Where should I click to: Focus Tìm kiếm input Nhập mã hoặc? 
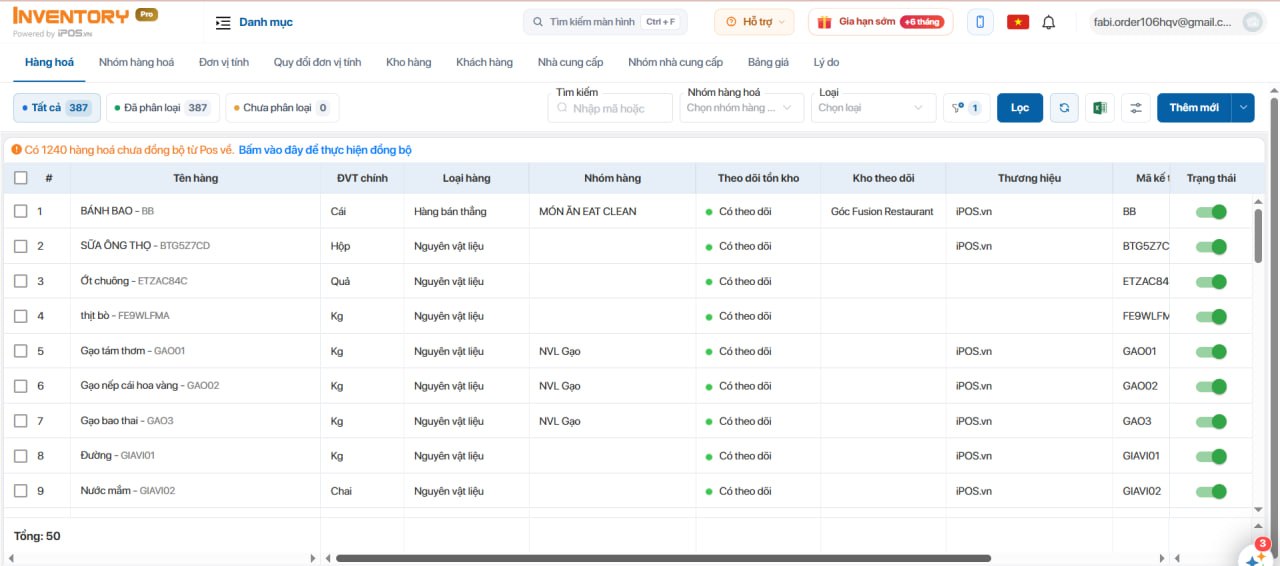tap(610, 108)
